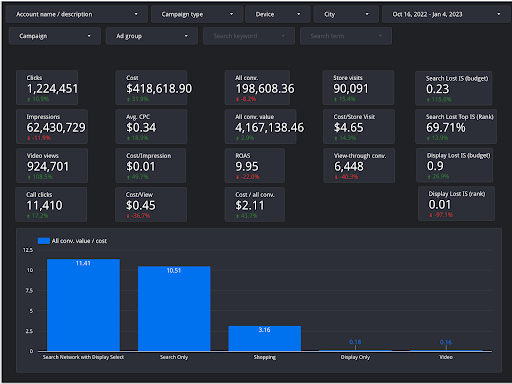Image resolution: width=512 pixels, height=384 pixels.
Task: Expand the Ad group filter
Action: click(x=152, y=36)
